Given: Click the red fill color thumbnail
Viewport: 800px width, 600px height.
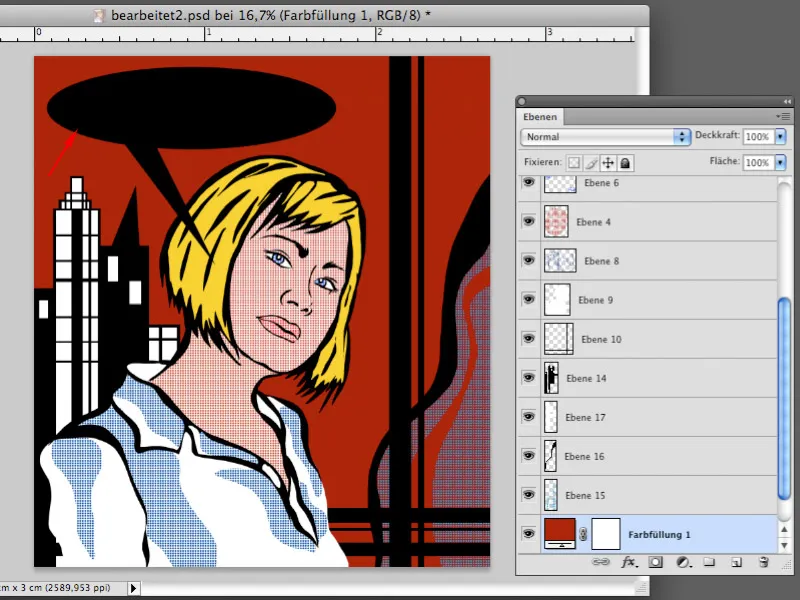Looking at the screenshot, I should click(560, 534).
